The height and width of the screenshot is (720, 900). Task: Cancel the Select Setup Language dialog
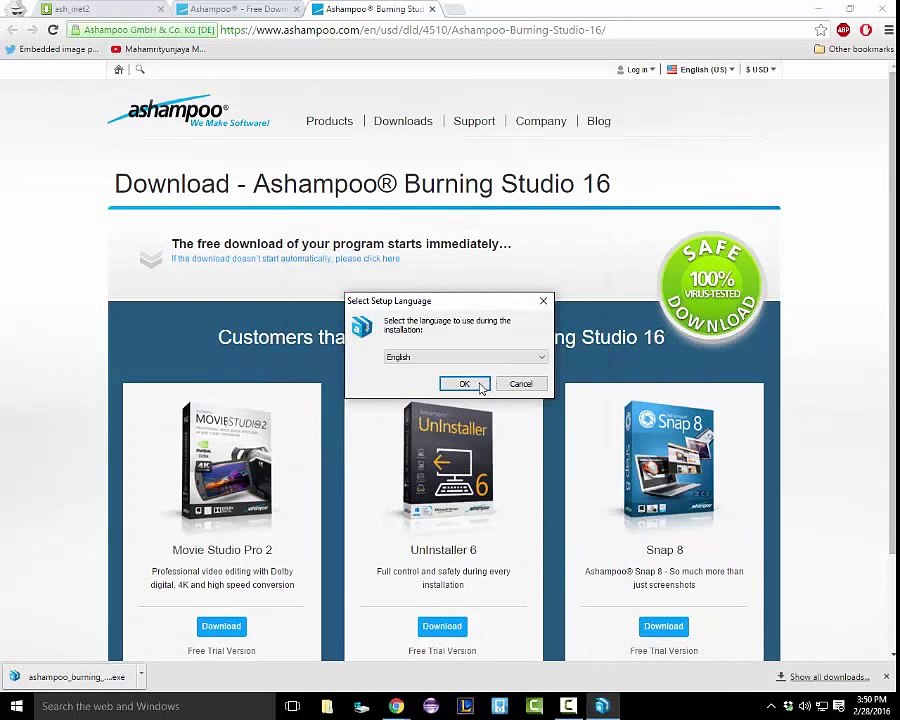coord(521,384)
